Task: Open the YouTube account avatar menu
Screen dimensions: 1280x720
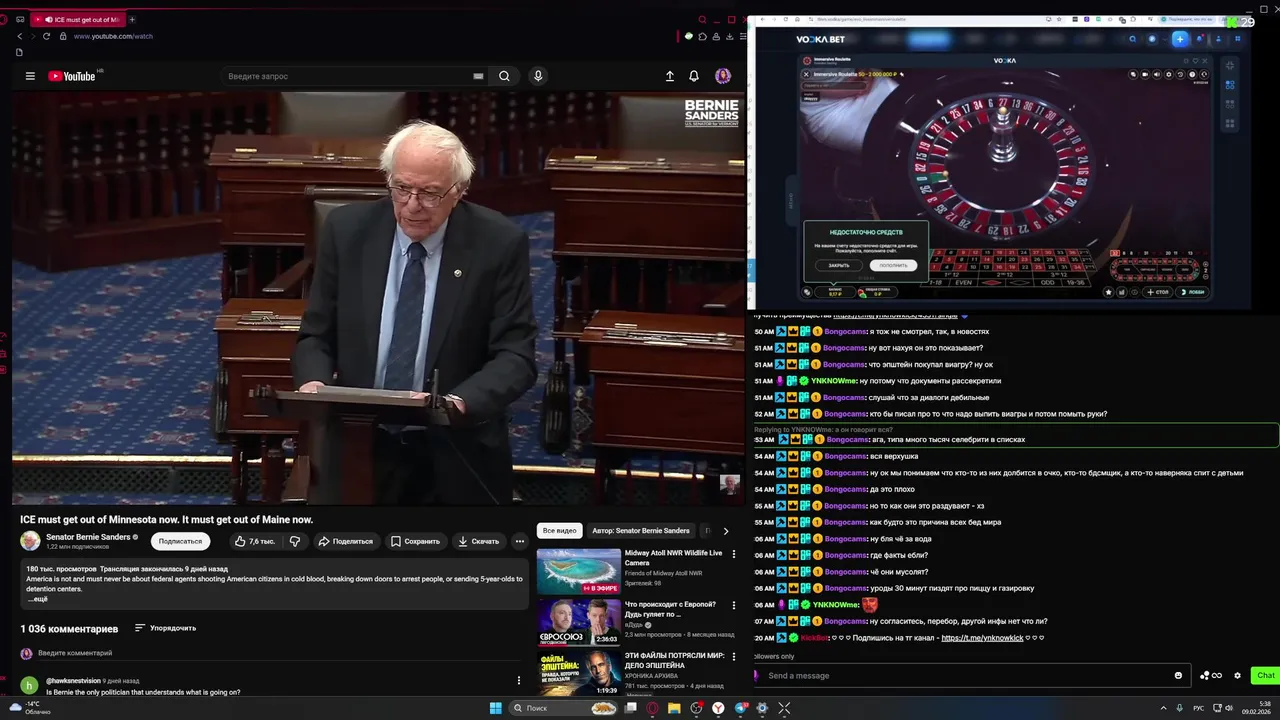Action: [x=723, y=76]
